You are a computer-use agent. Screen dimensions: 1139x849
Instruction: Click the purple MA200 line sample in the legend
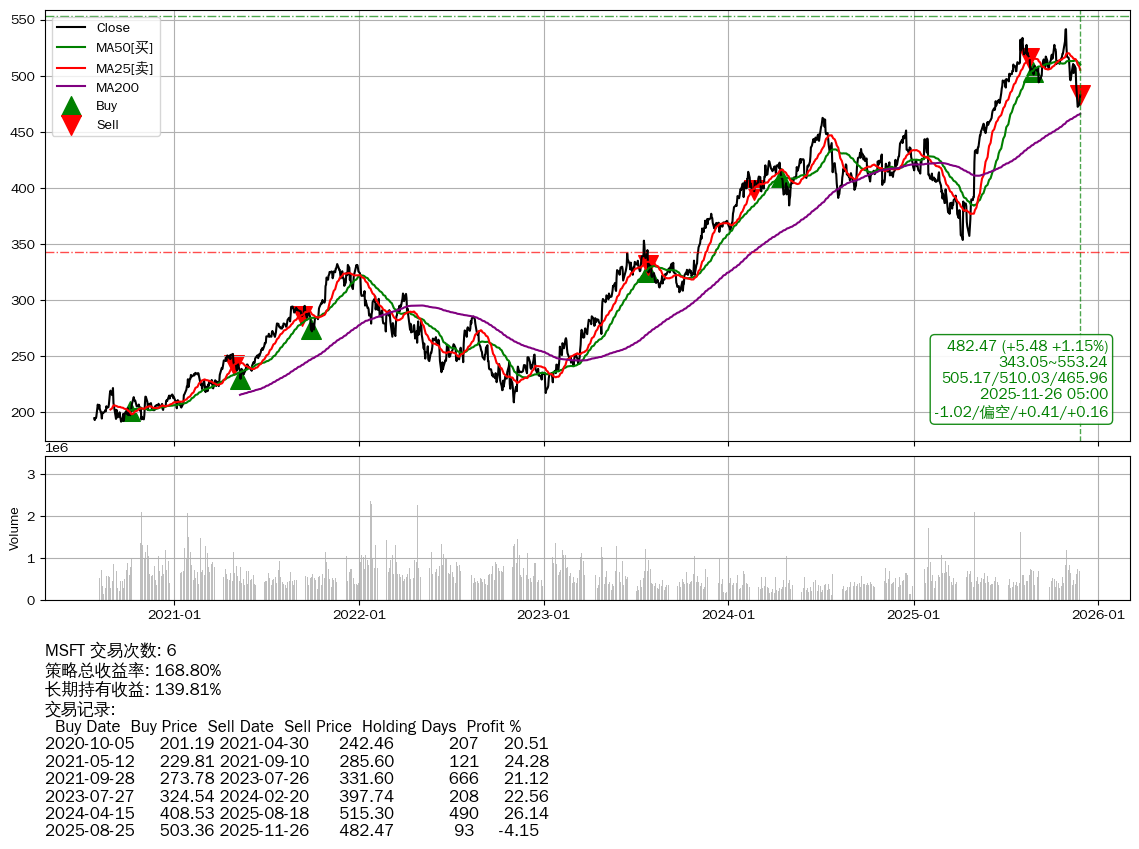point(72,87)
